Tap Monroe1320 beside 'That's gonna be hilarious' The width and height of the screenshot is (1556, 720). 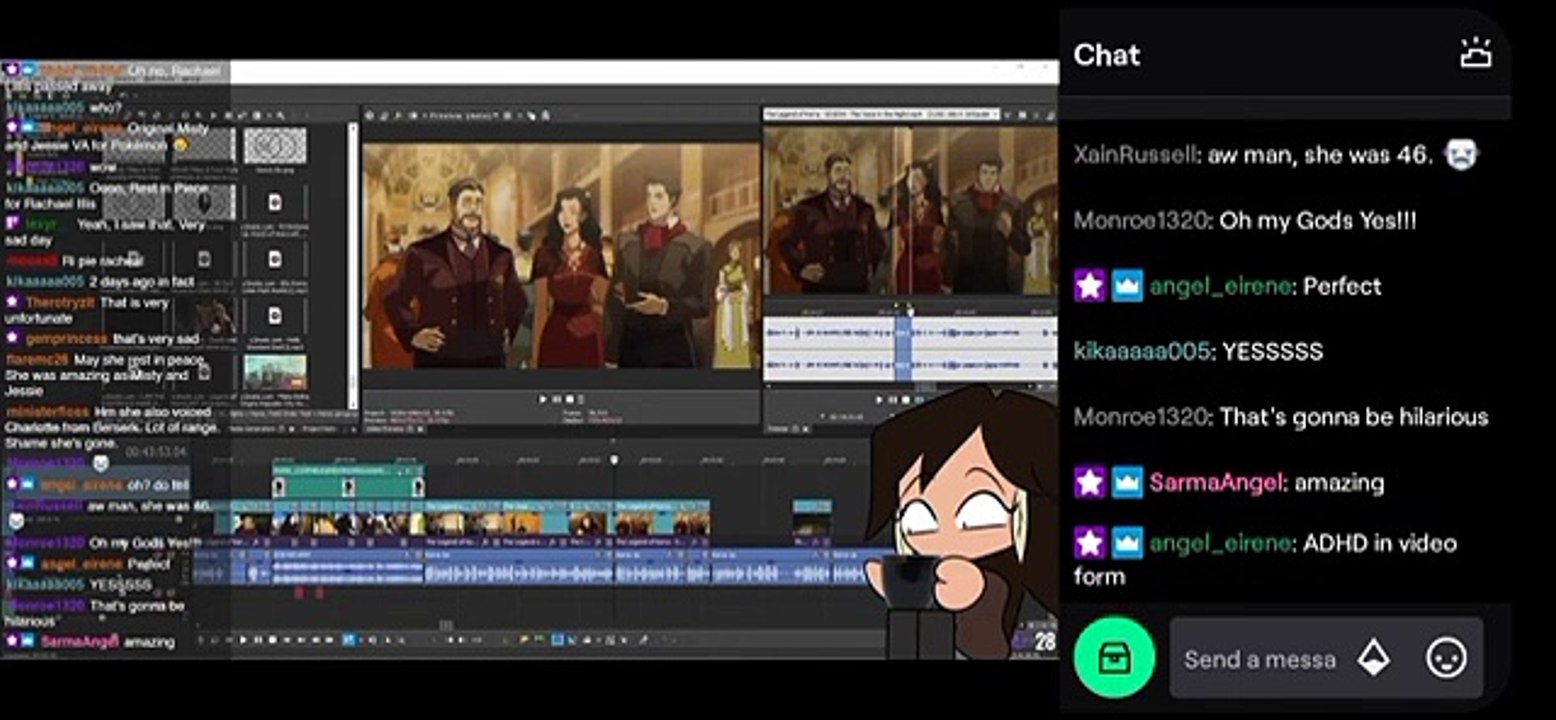click(1140, 416)
